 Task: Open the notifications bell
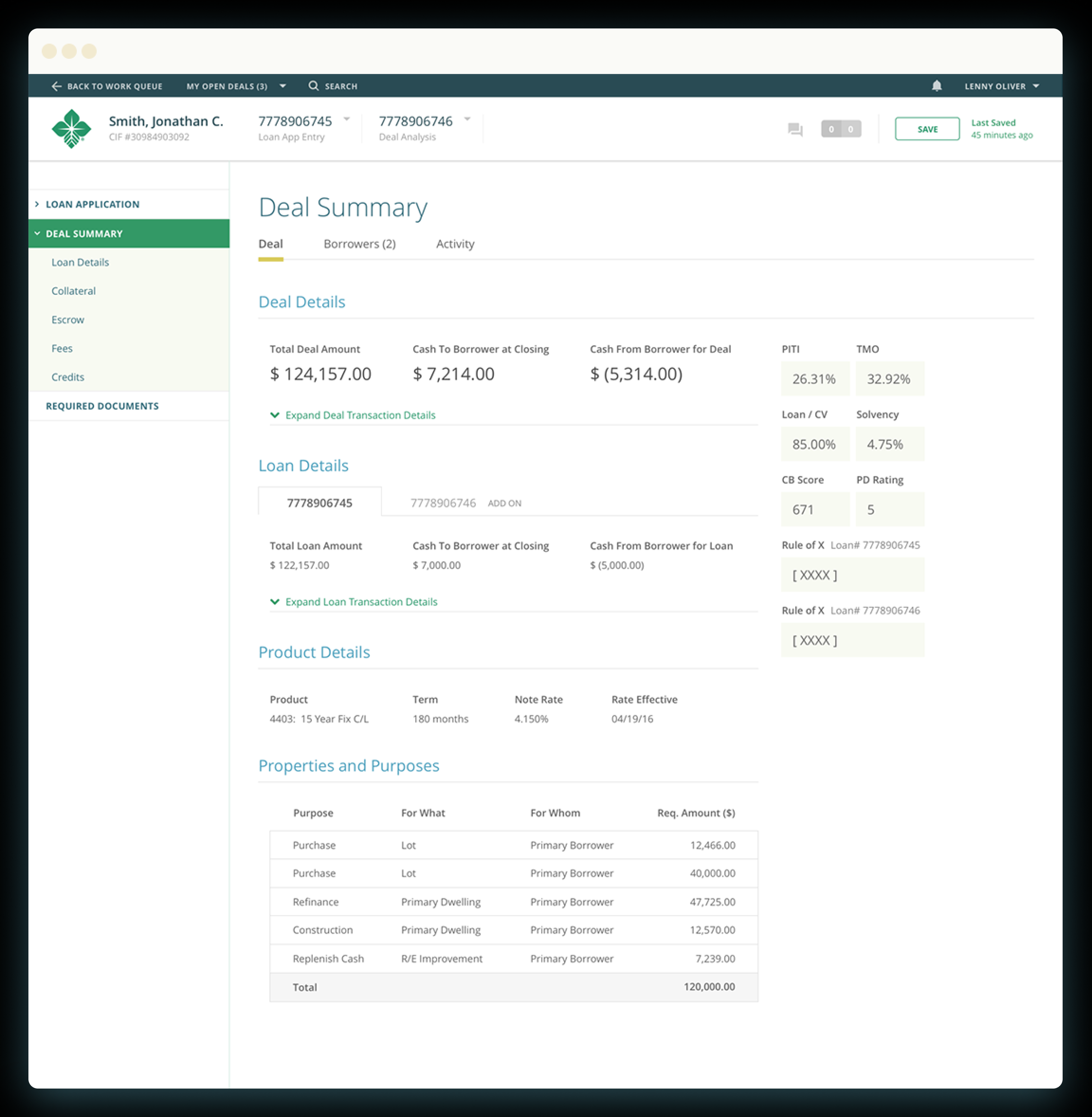tap(937, 85)
